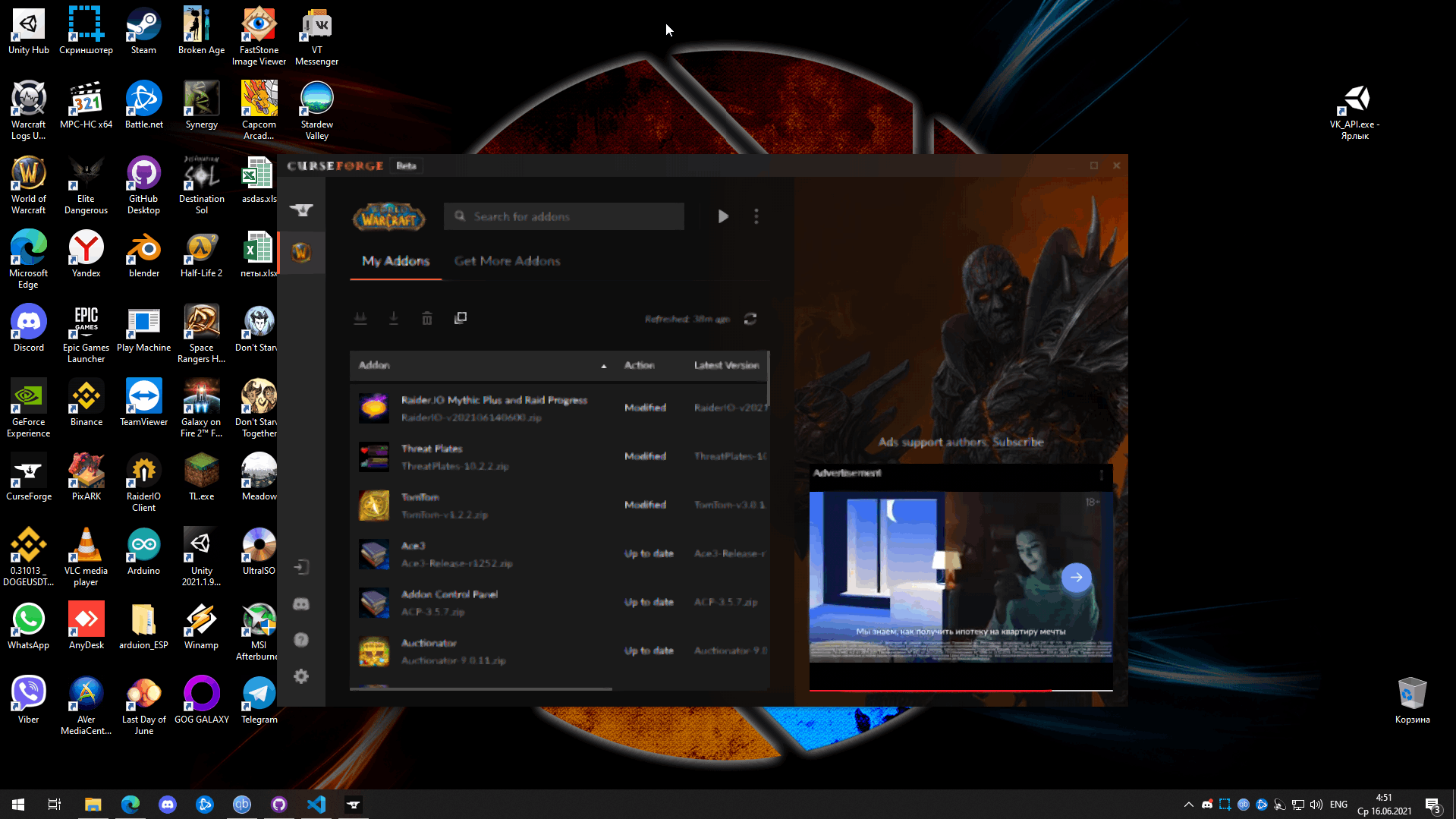
Task: Select World of Warcraft game icon in sidebar
Action: (301, 252)
